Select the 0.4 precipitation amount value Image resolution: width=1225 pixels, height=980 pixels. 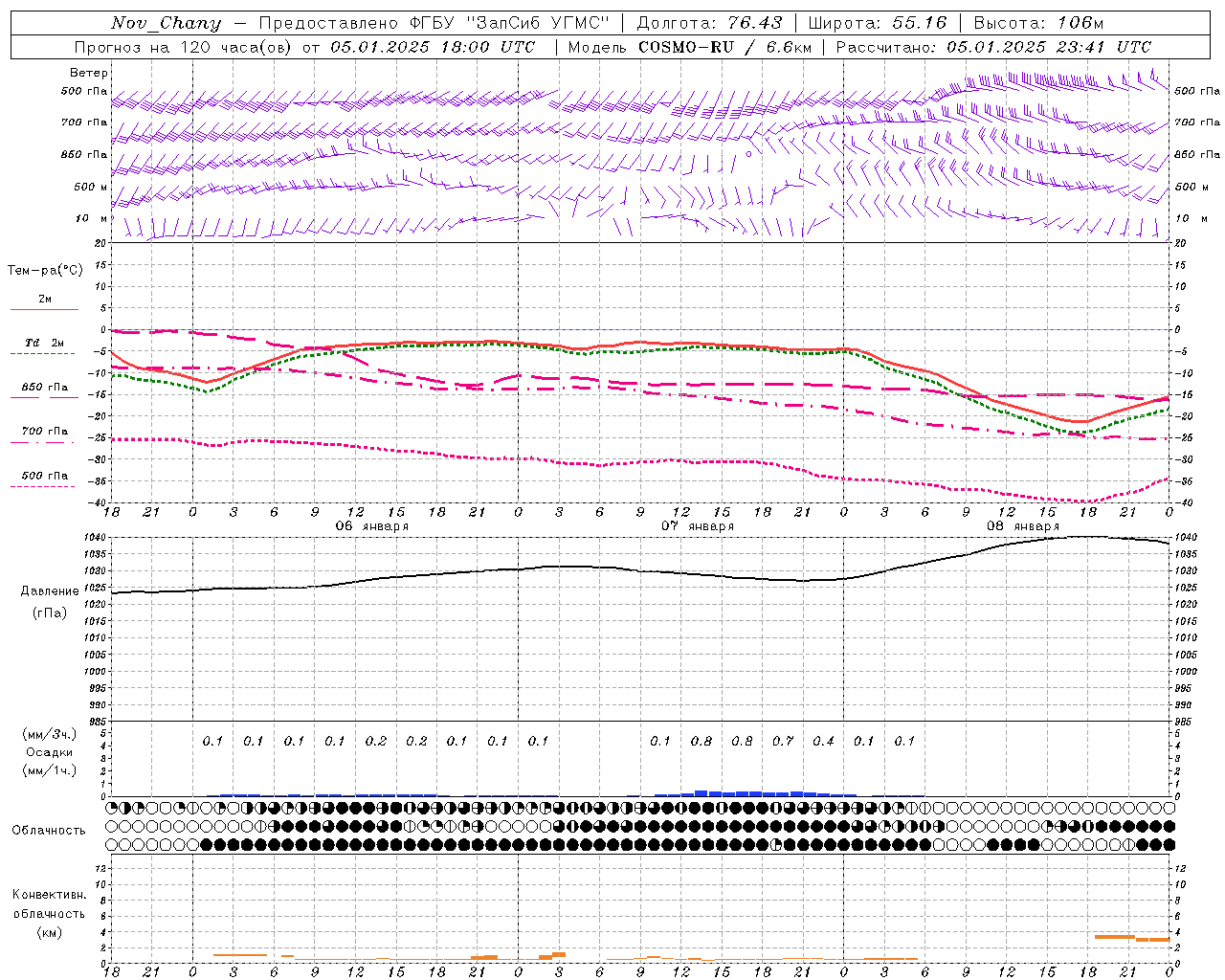(x=823, y=741)
